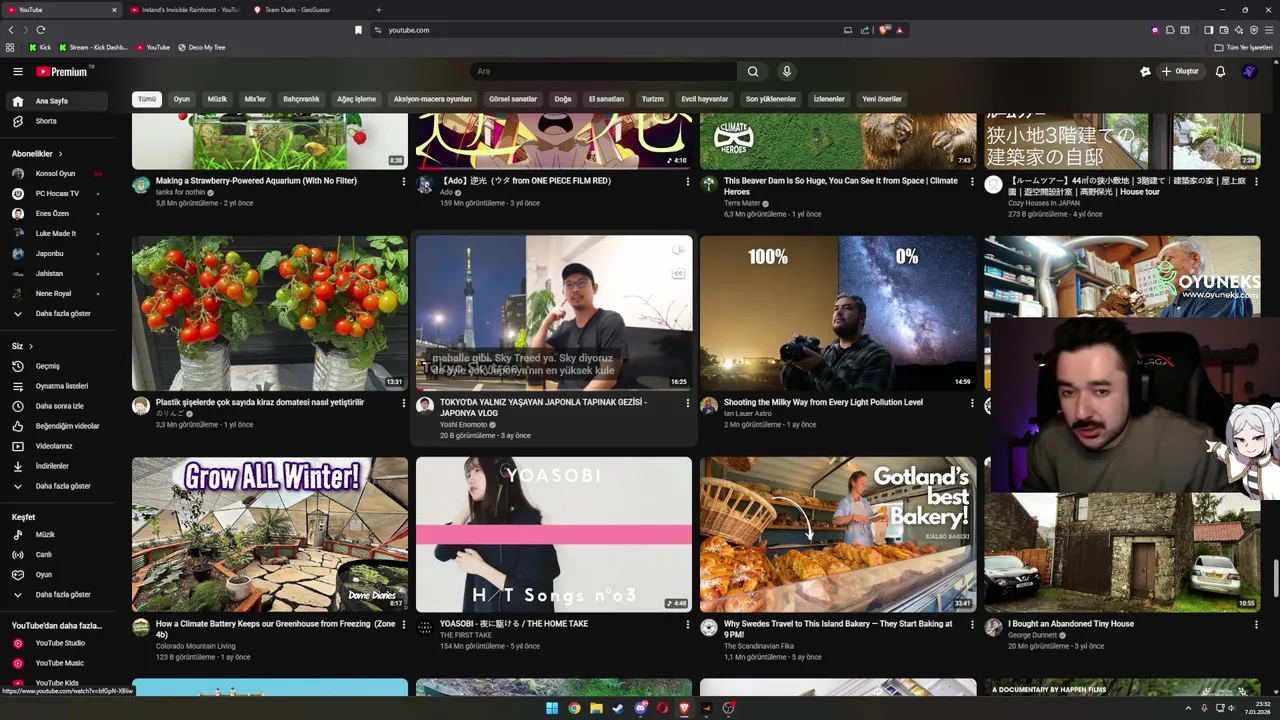Start voice search with the microphone icon

[x=787, y=71]
